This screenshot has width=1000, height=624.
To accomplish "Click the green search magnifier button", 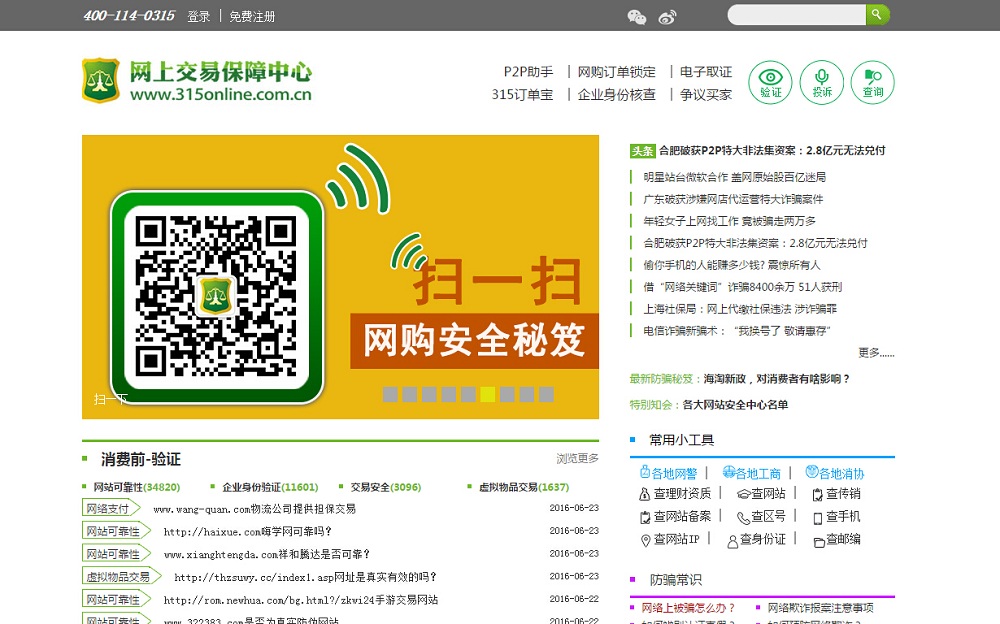I will click(877, 15).
